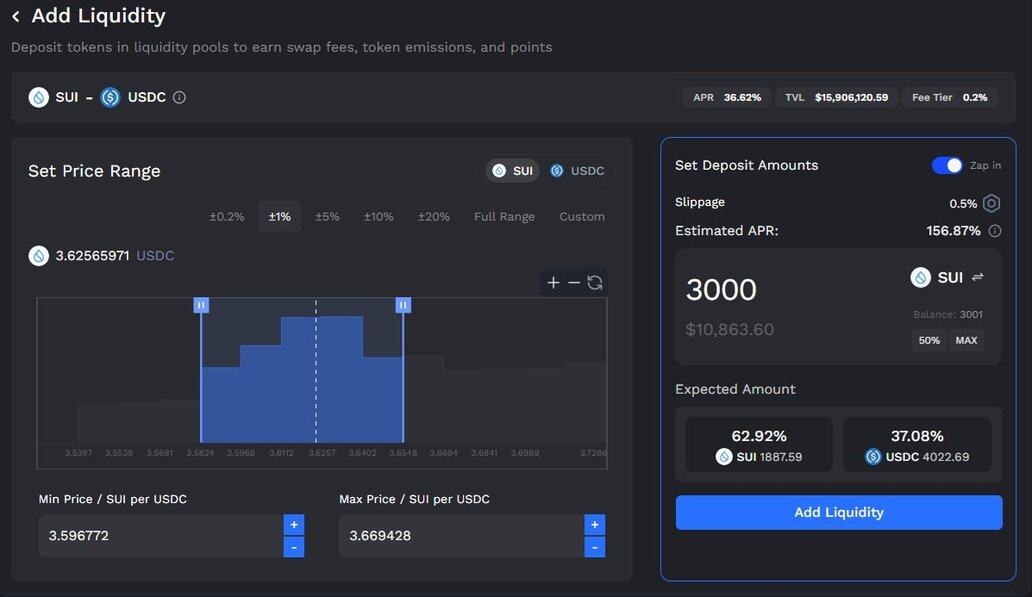Screen dimensions: 1032x597
Task: Select SUI as the price base token
Action: coord(513,171)
